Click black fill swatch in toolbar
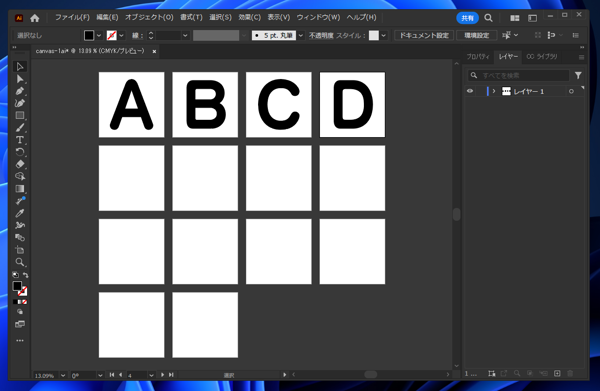This screenshot has height=391, width=600. click(17, 286)
